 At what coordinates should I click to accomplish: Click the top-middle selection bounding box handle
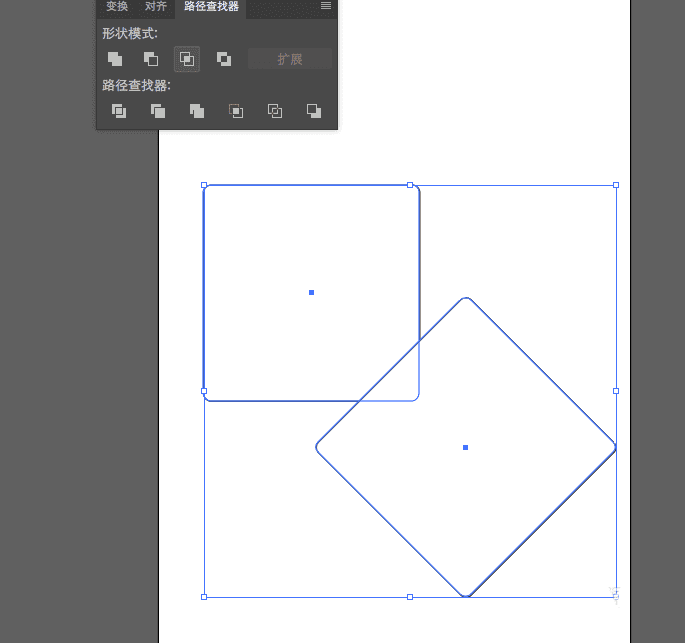tap(410, 185)
